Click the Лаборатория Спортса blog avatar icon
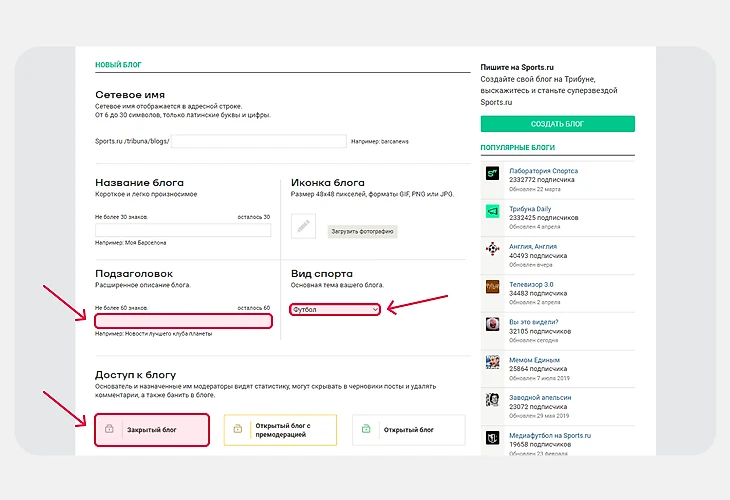The width and height of the screenshot is (730, 500). pyautogui.click(x=492, y=173)
